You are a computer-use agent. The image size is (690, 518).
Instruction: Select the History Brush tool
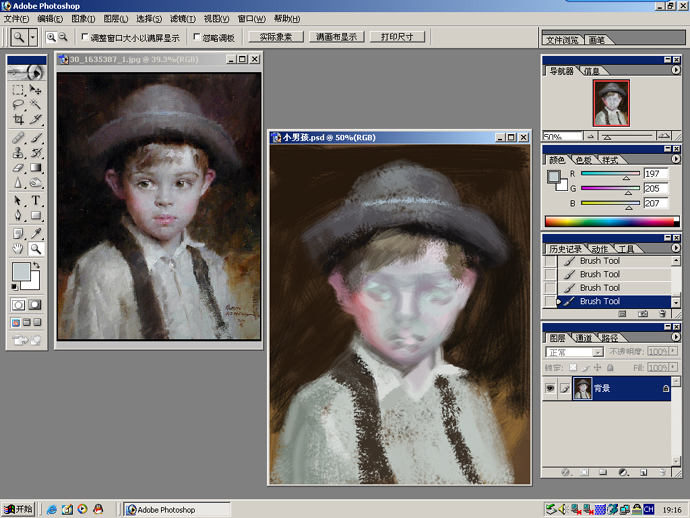point(35,153)
